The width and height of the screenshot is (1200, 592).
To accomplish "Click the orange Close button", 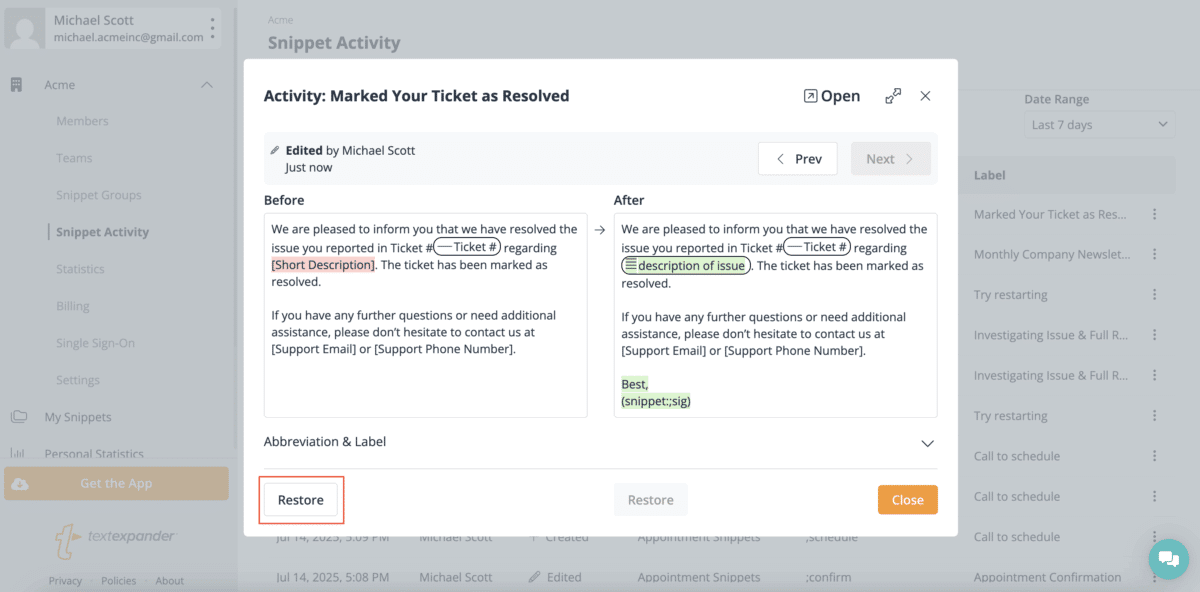I will point(908,500).
